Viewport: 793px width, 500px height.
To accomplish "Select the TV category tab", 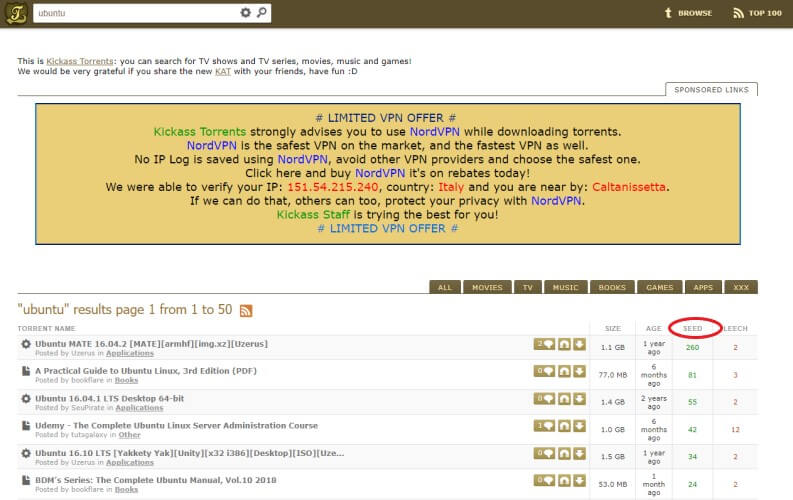I will [x=528, y=287].
